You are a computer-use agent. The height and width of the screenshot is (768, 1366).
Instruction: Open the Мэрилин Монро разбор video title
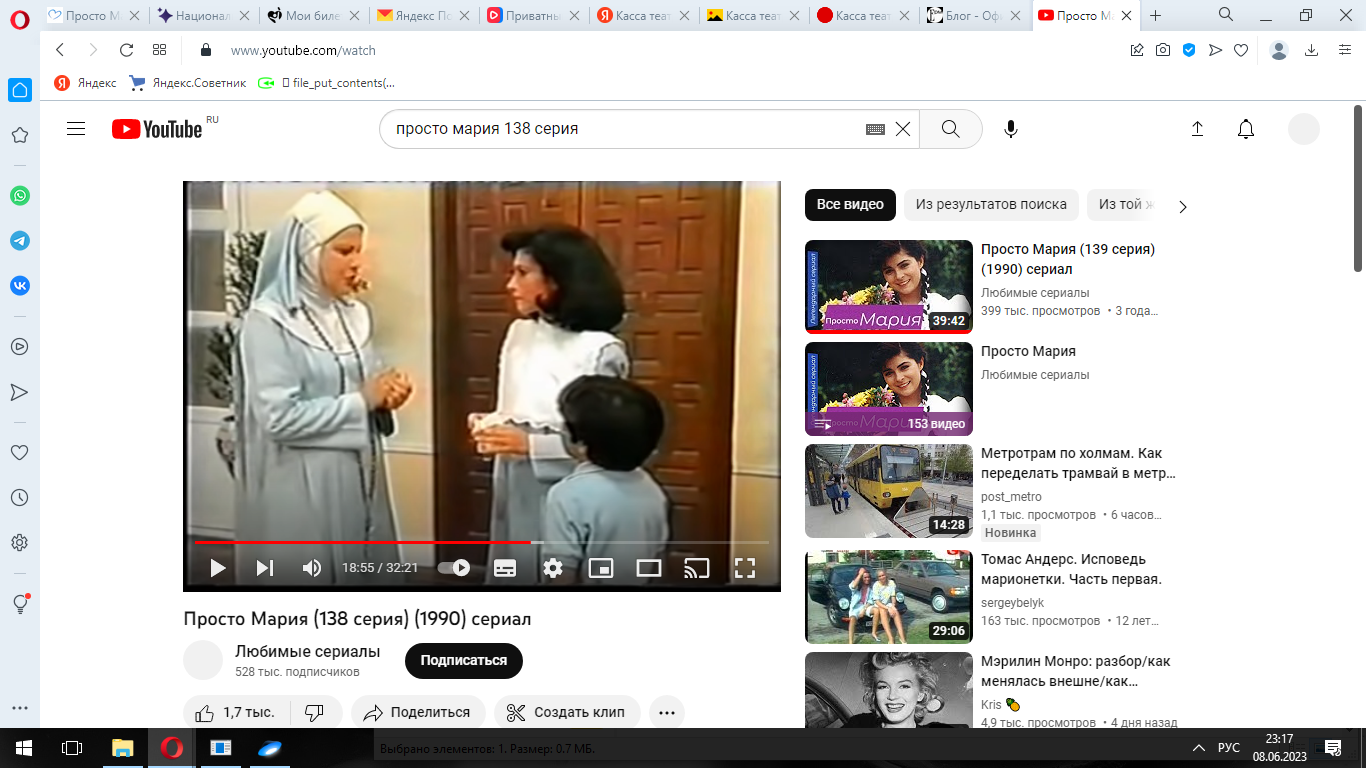pyautogui.click(x=1076, y=671)
